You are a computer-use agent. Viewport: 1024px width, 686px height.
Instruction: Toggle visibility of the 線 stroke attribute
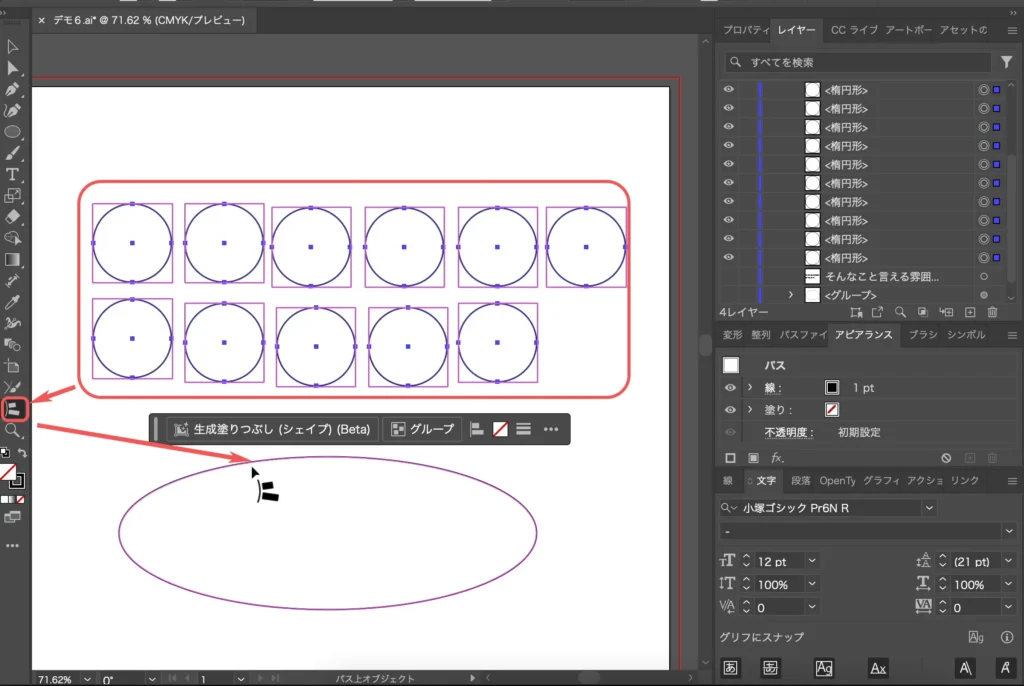(x=730, y=388)
